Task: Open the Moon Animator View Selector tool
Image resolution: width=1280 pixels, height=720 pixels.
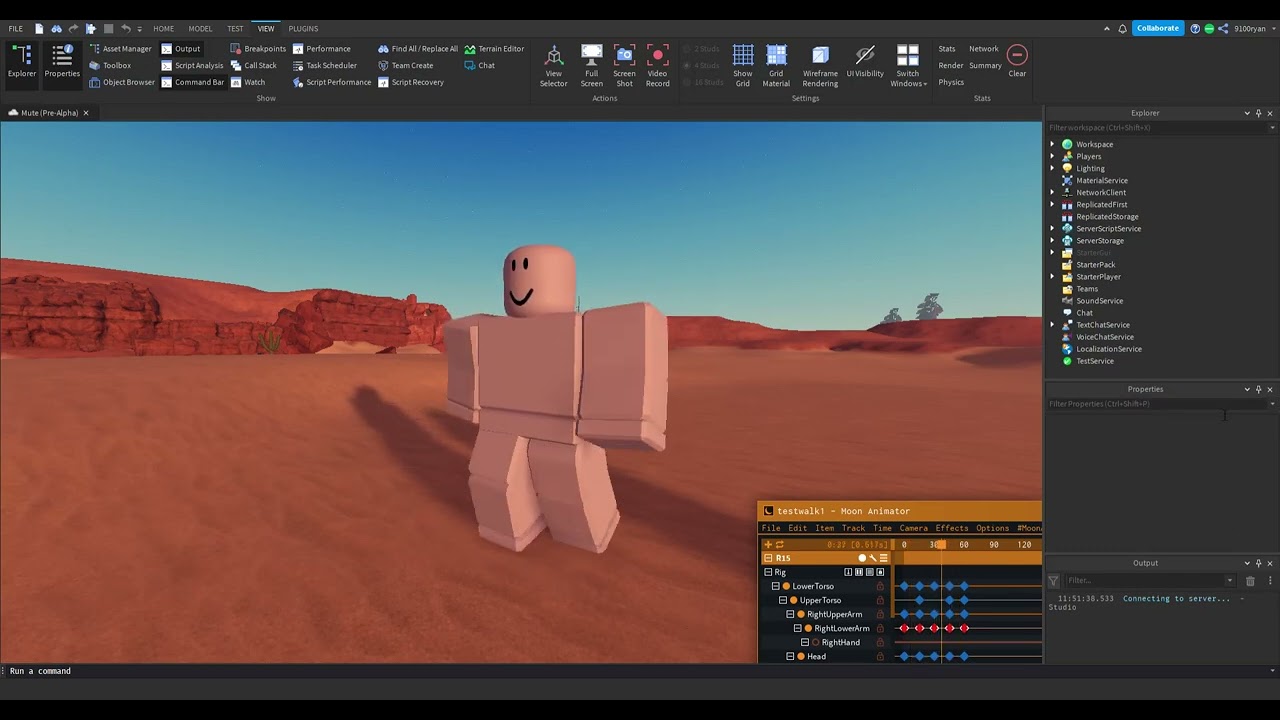Action: click(553, 62)
